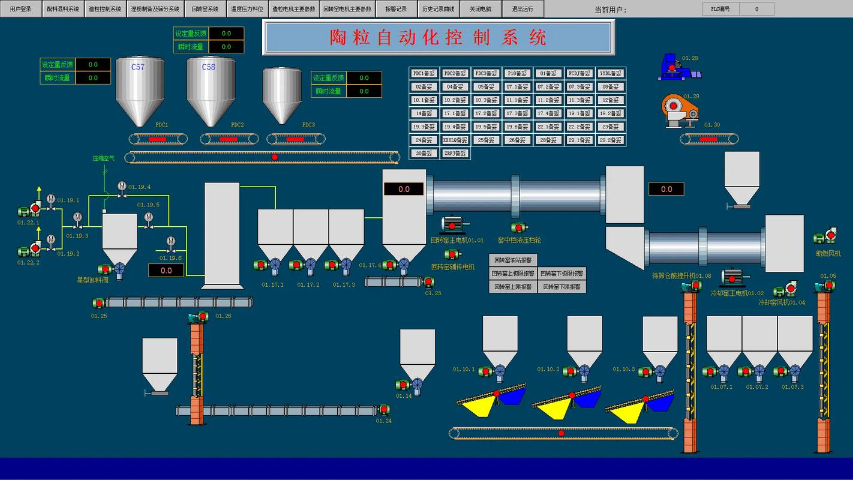Open the 历史记录曲线 page
Viewport: 853px width, 480px height.
pyautogui.click(x=438, y=9)
